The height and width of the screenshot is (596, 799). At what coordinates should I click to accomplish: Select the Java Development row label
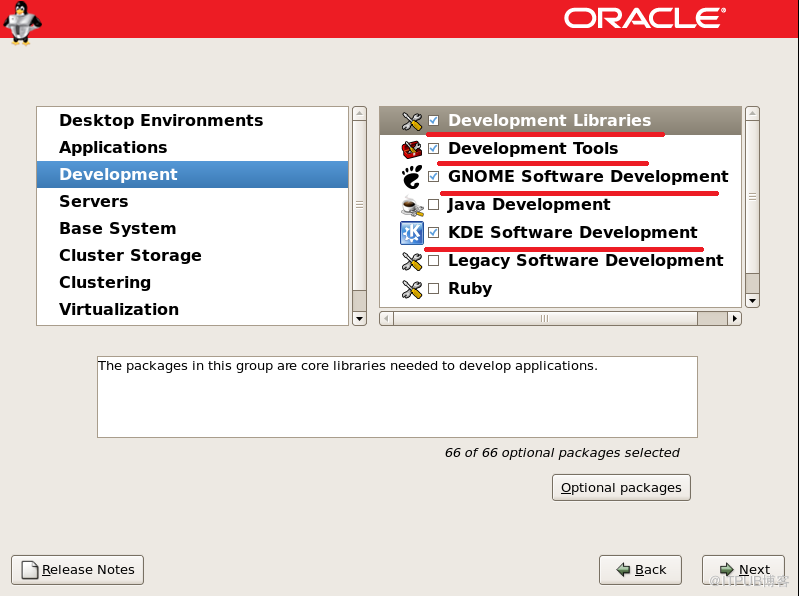coord(529,205)
